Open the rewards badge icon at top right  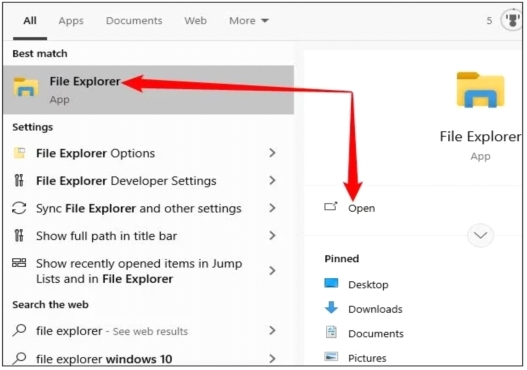pyautogui.click(x=512, y=20)
